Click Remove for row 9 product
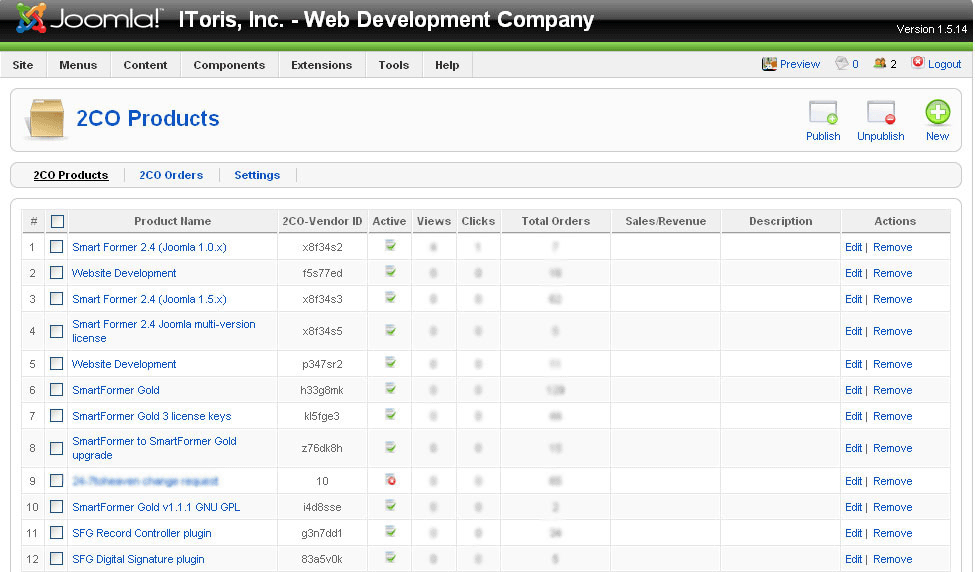Image resolution: width=975 pixels, height=572 pixels. [x=892, y=481]
